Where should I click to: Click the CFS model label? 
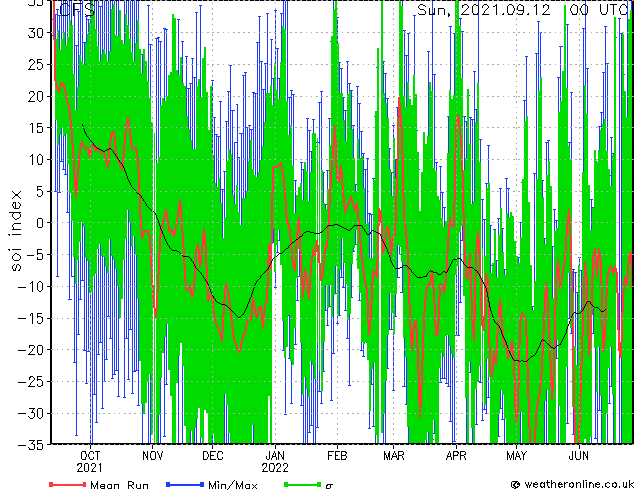(77, 10)
